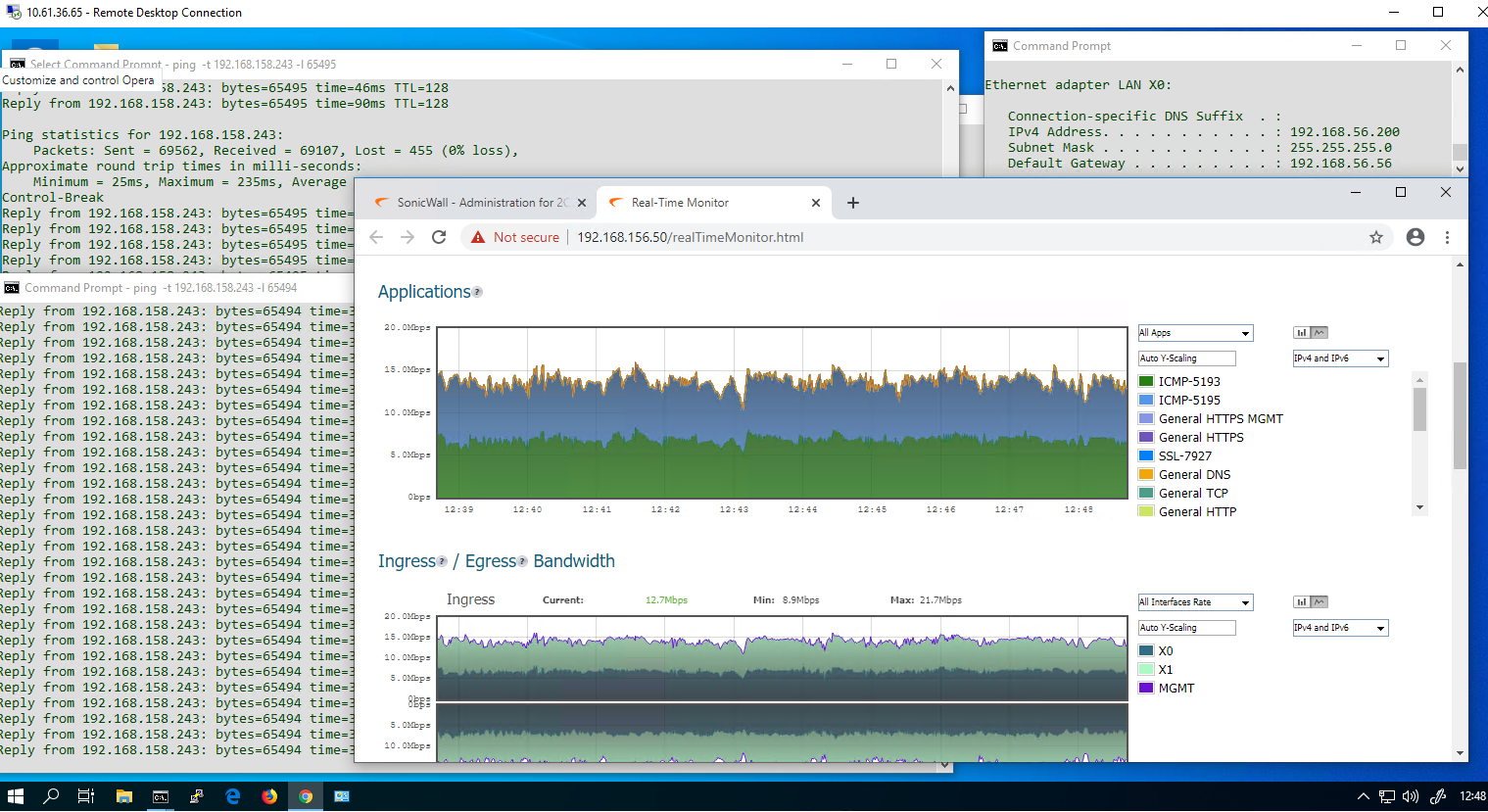The height and width of the screenshot is (812, 1488).
Task: Click the X1 interface color swatch
Action: coord(1146,669)
